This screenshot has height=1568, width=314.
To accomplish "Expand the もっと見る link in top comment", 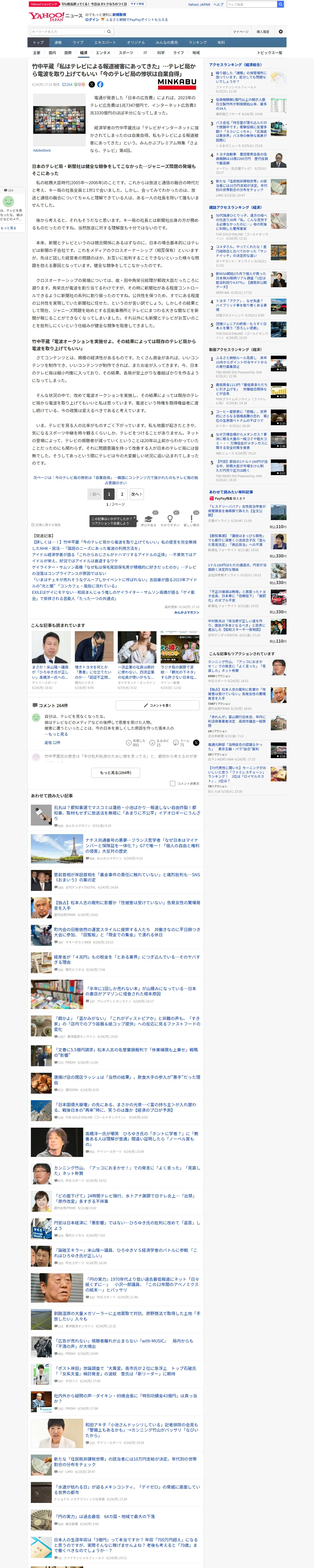I will click(x=58, y=734).
